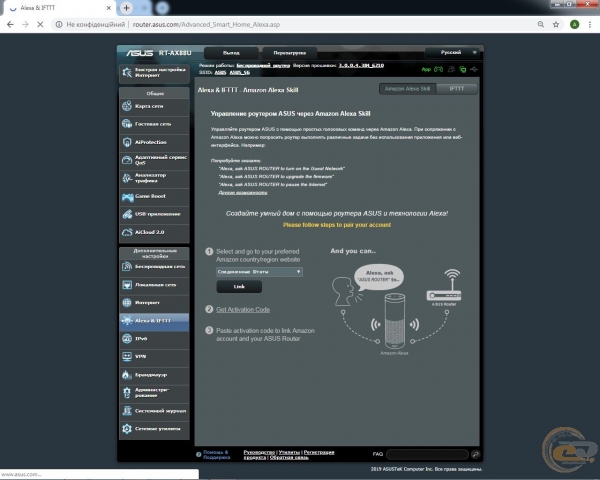The width and height of the screenshot is (600, 480).
Task: Open network tools sidebar item
Action: coord(154,429)
